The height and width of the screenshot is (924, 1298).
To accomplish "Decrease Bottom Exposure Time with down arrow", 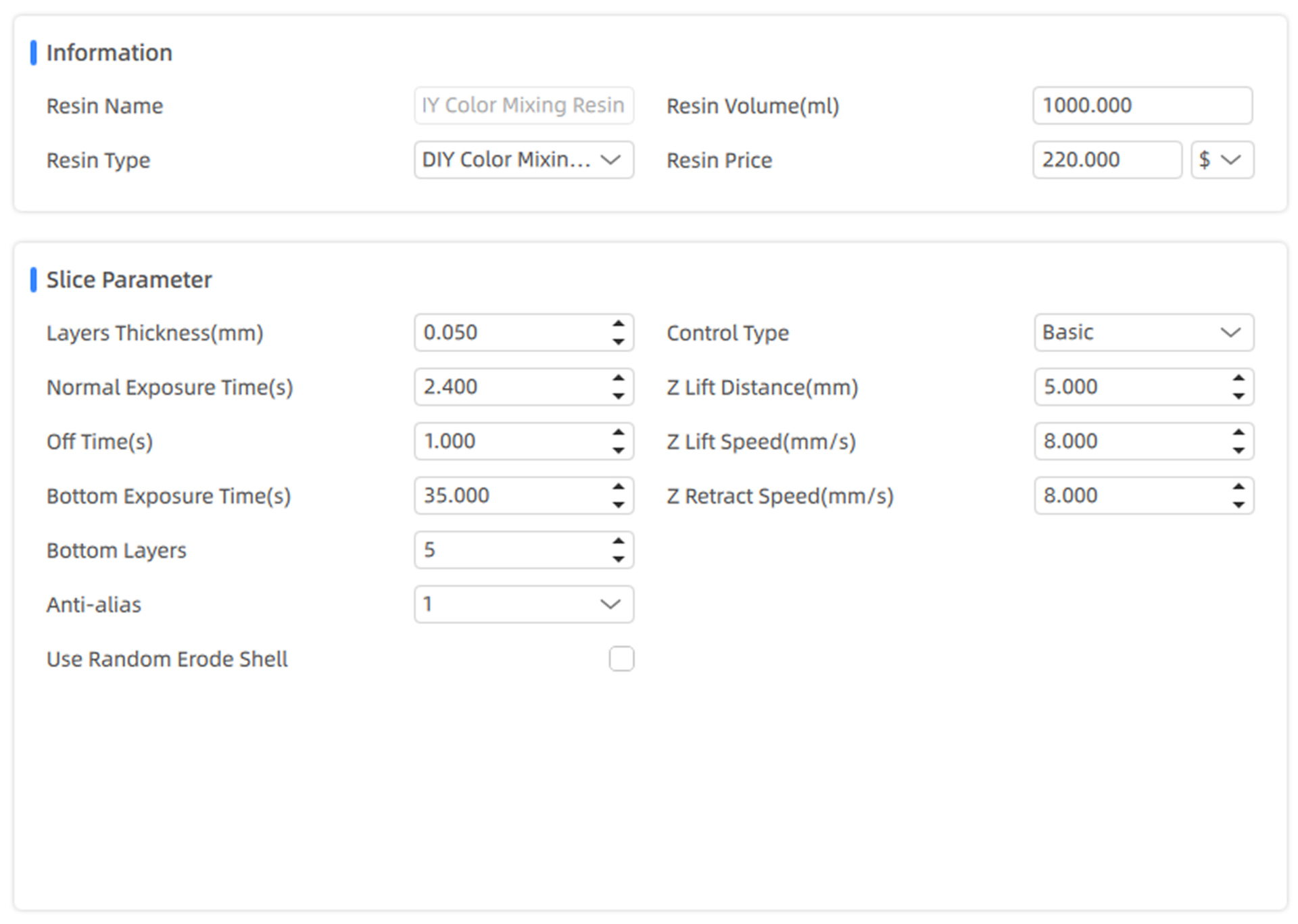I will pyautogui.click(x=618, y=505).
